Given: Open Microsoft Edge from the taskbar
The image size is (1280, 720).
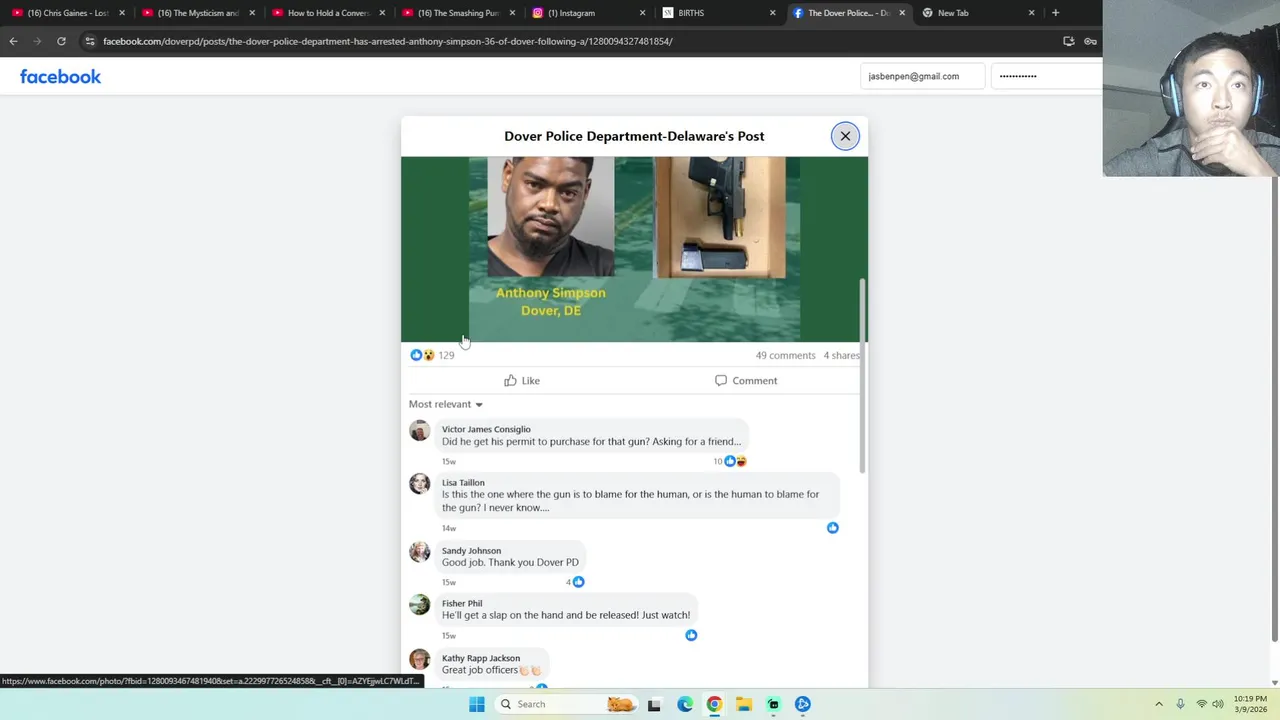Looking at the screenshot, I should [684, 704].
